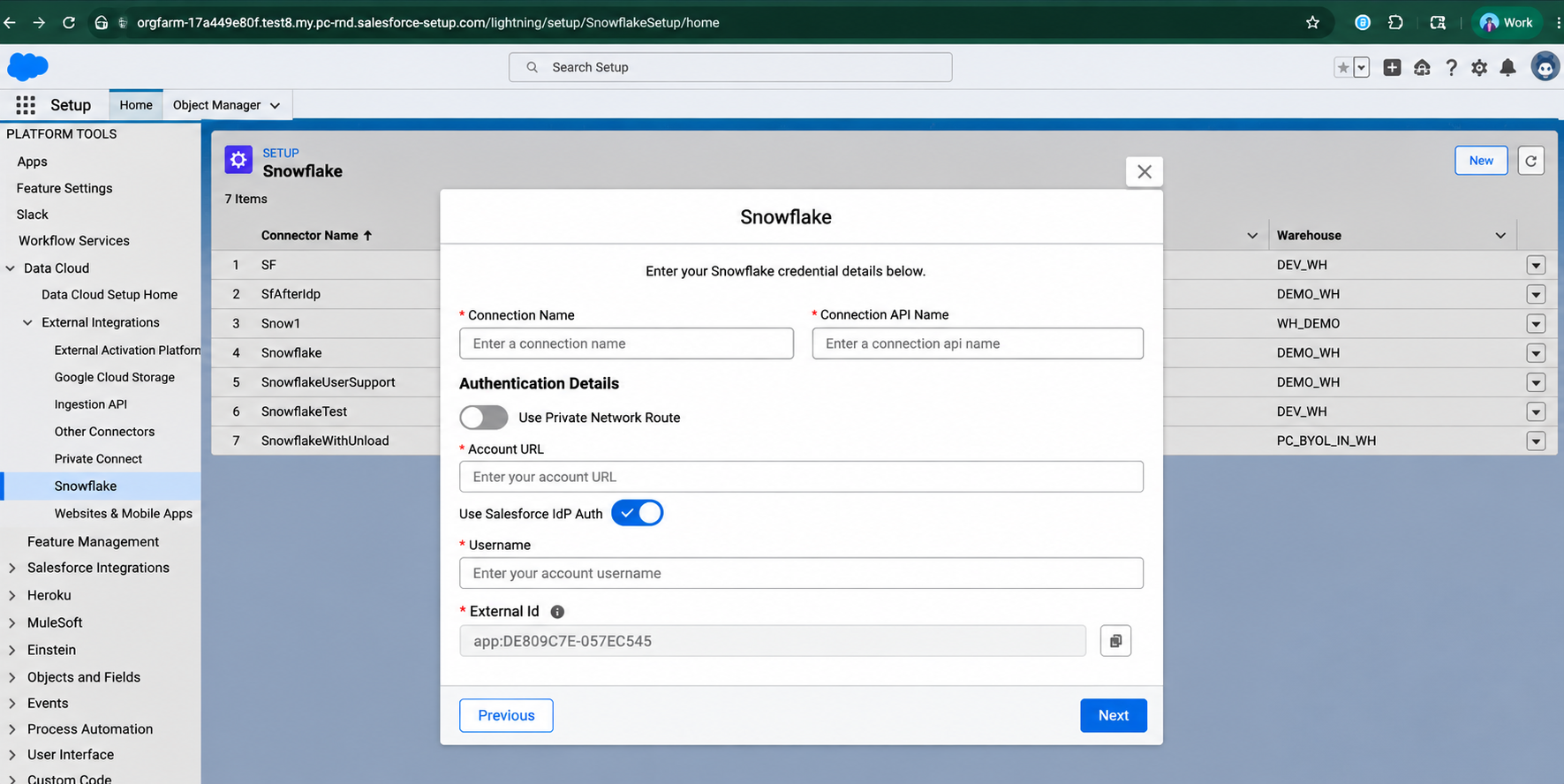Click the favorites star icon
Image resolution: width=1564 pixels, height=784 pixels.
coord(1343,68)
